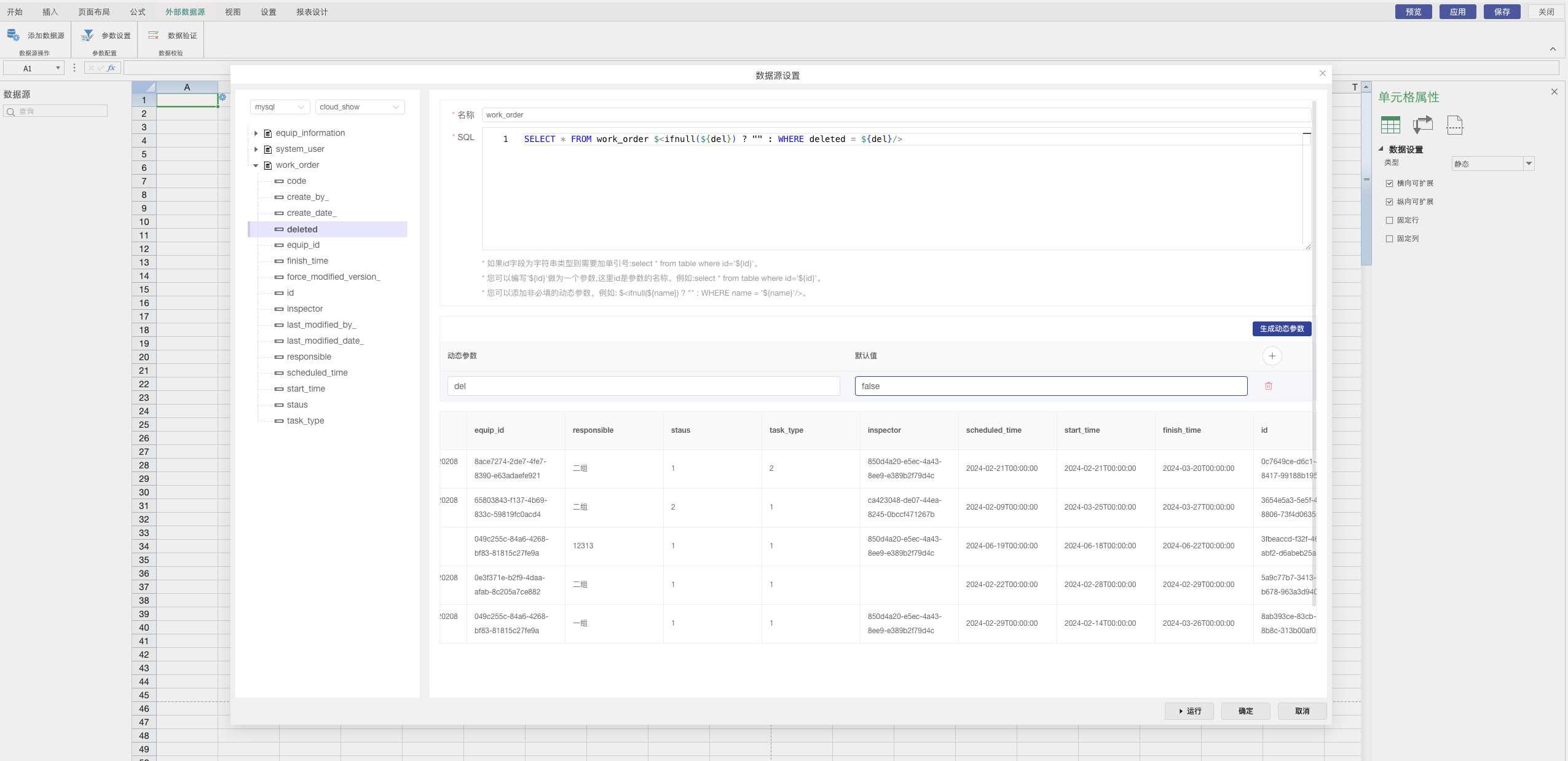Open the Start (开始) tab

[x=14, y=12]
